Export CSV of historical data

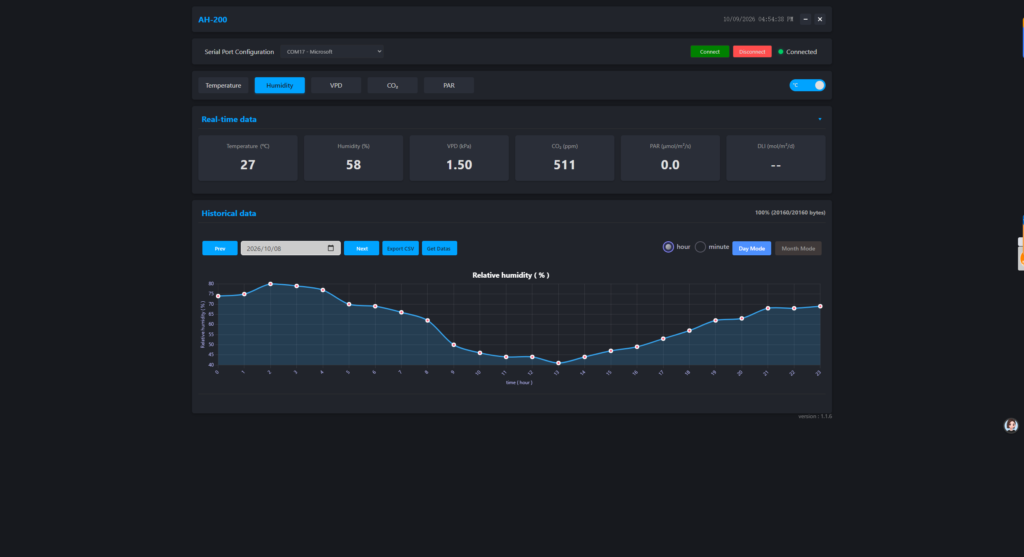400,248
